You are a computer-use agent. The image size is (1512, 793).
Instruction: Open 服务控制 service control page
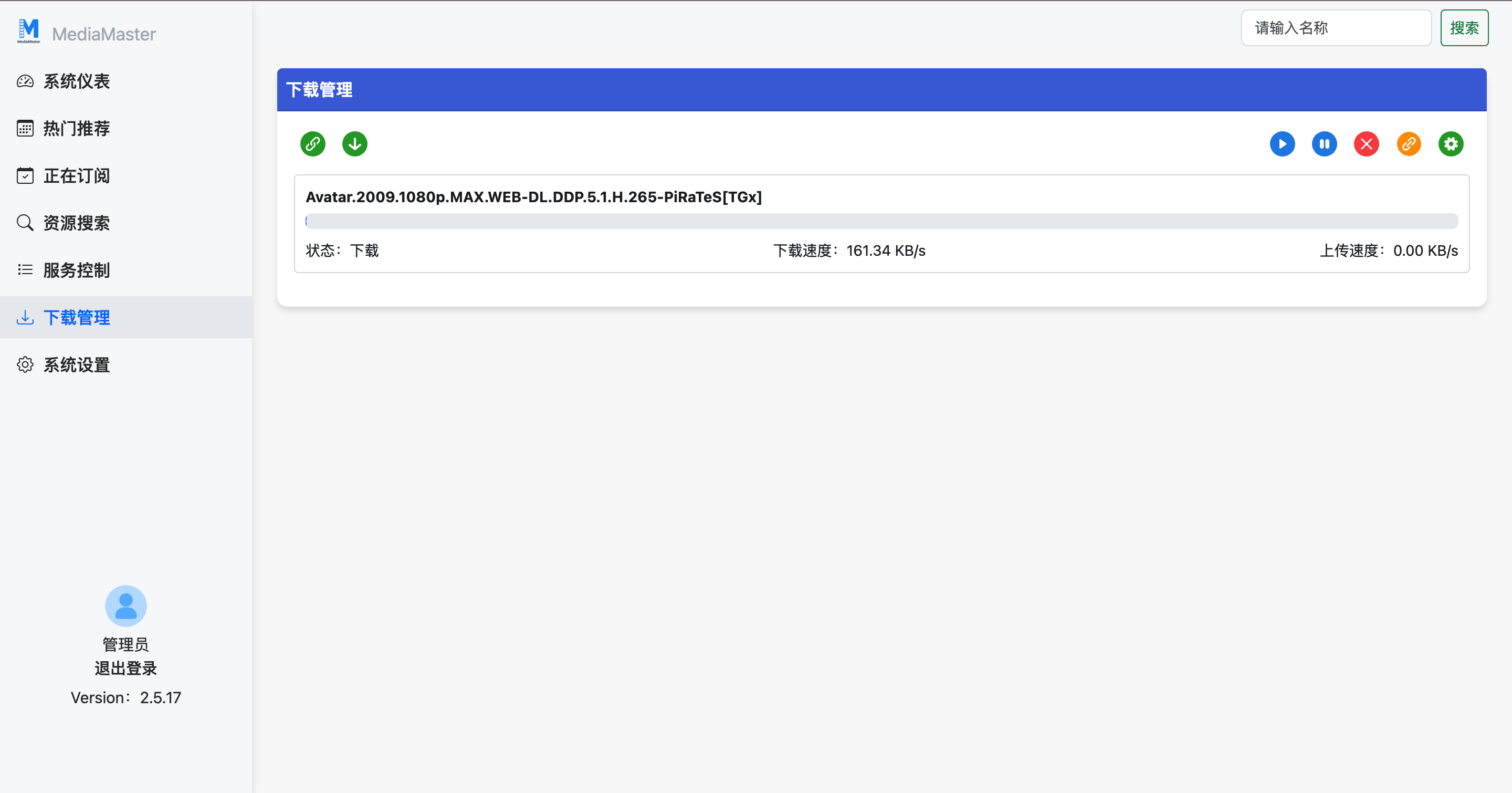(76, 270)
